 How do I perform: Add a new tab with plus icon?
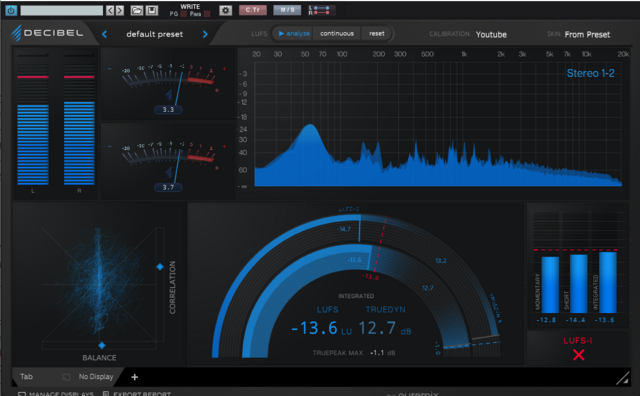tap(135, 377)
